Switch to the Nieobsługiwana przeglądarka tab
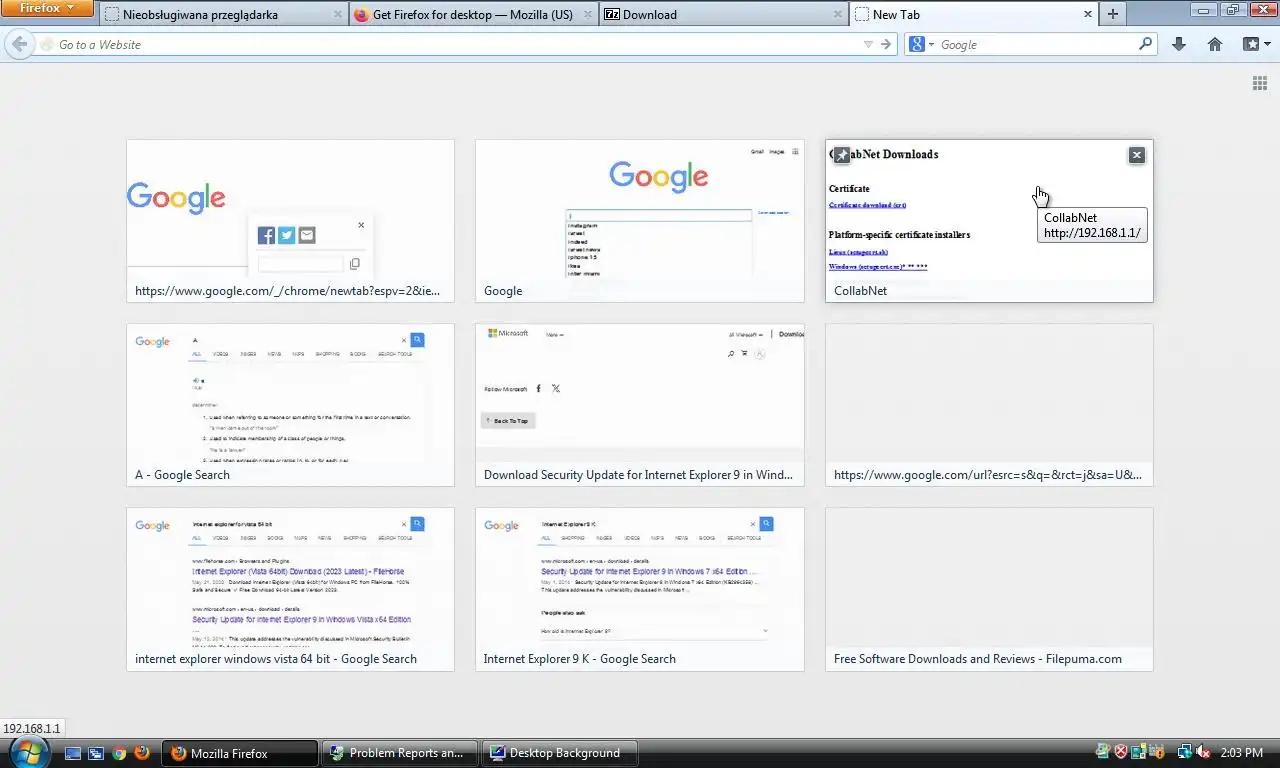This screenshot has height=768, width=1280. click(223, 14)
